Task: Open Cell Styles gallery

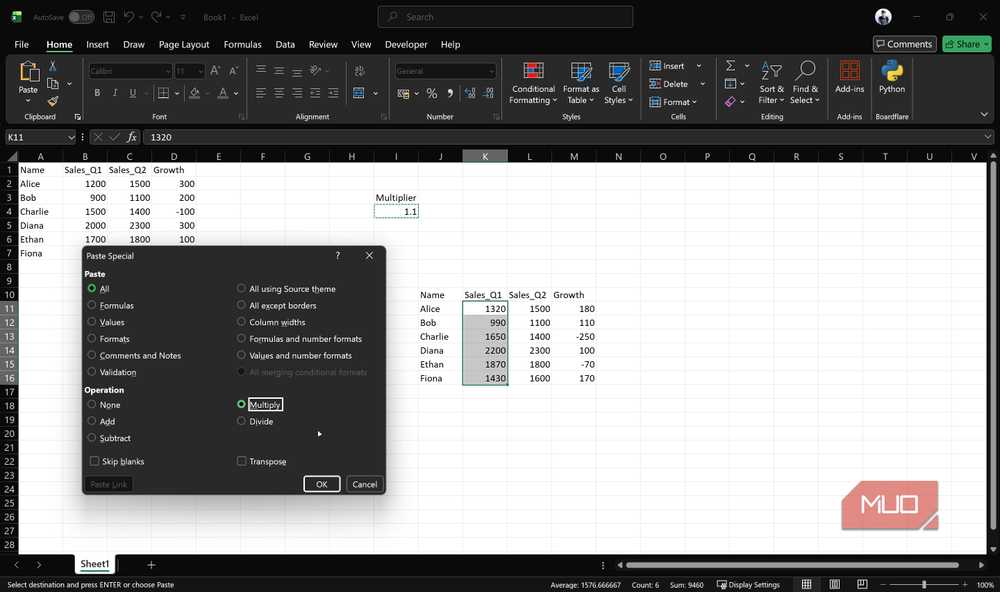Action: [x=618, y=83]
